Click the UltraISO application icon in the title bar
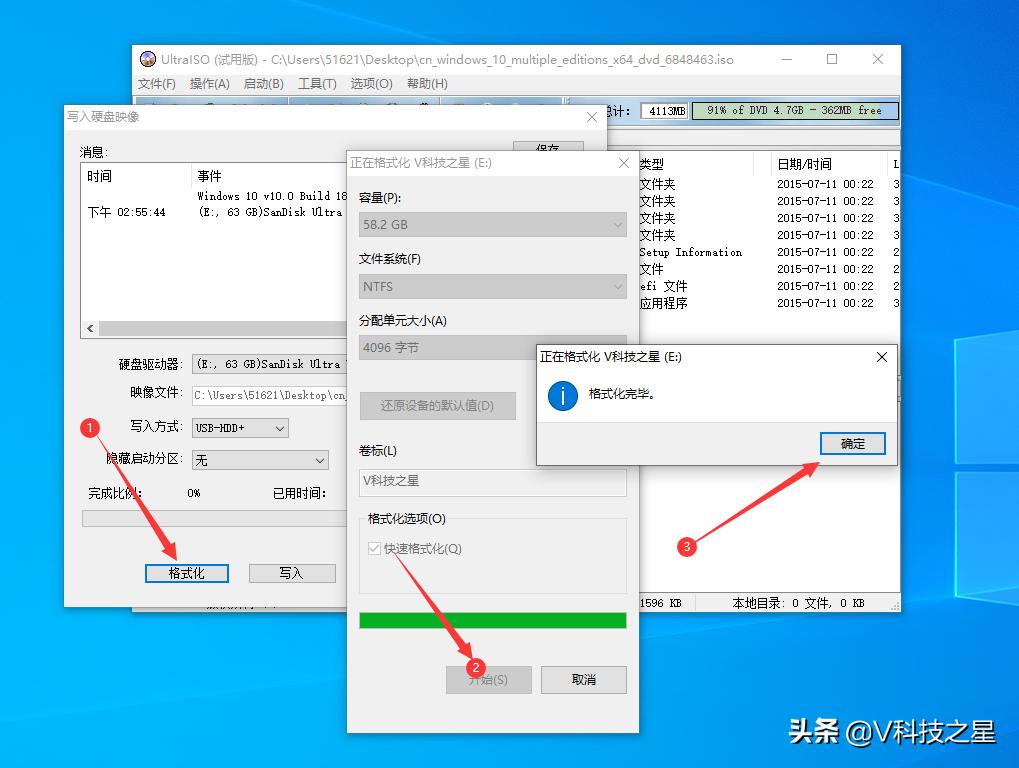Screen dimensions: 1019x768 pos(148,59)
